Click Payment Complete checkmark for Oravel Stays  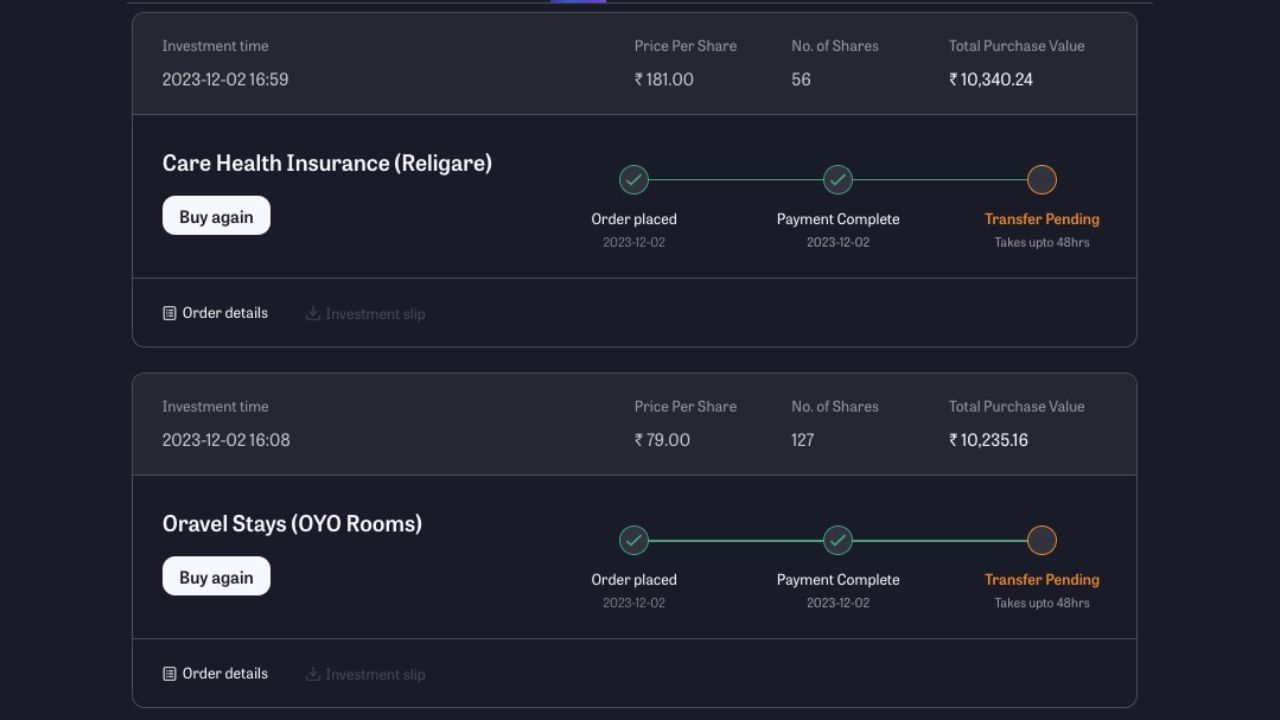click(x=838, y=541)
